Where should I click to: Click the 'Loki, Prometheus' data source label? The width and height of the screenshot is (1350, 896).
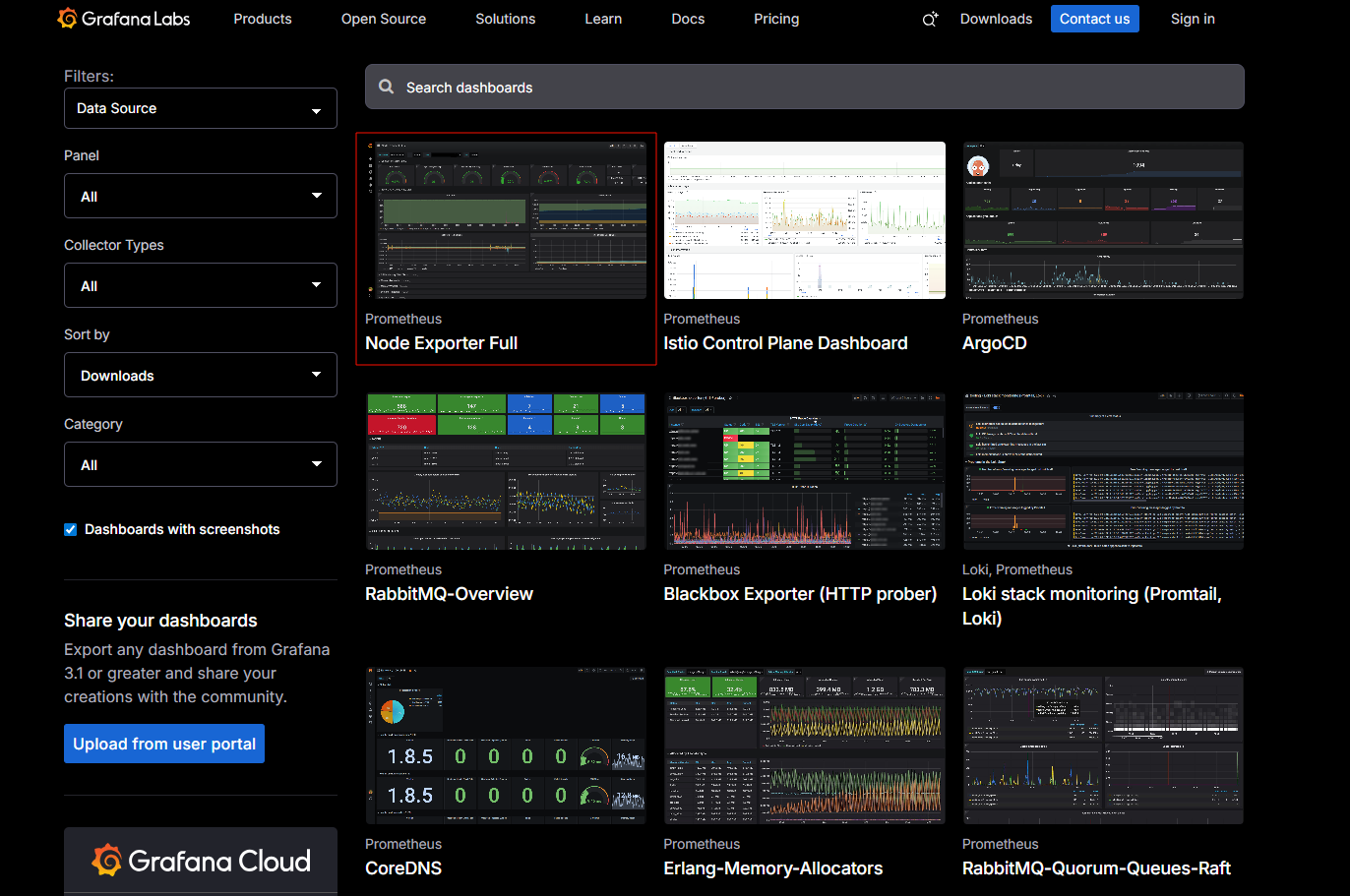point(1017,569)
